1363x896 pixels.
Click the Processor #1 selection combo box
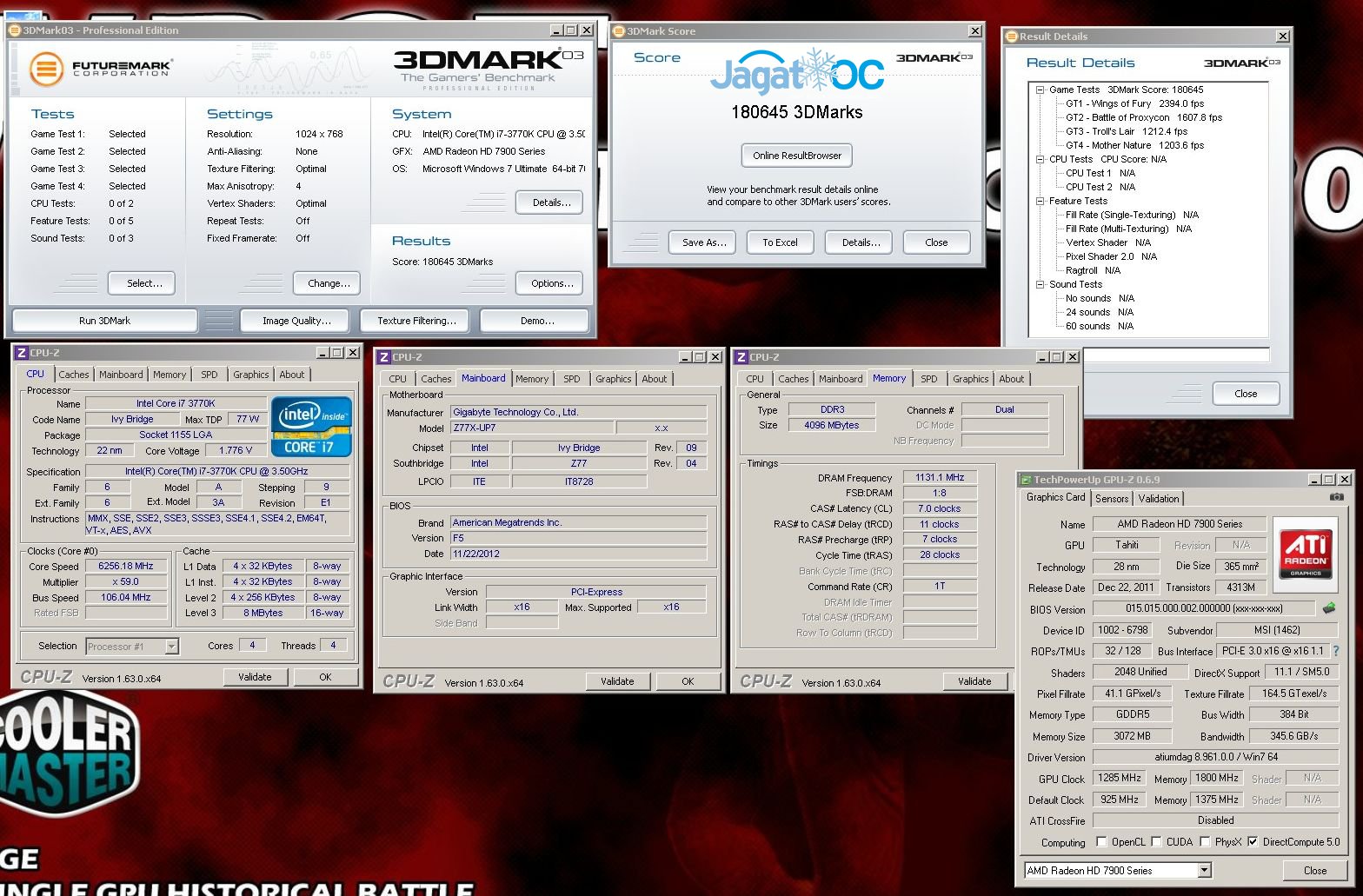pyautogui.click(x=132, y=646)
